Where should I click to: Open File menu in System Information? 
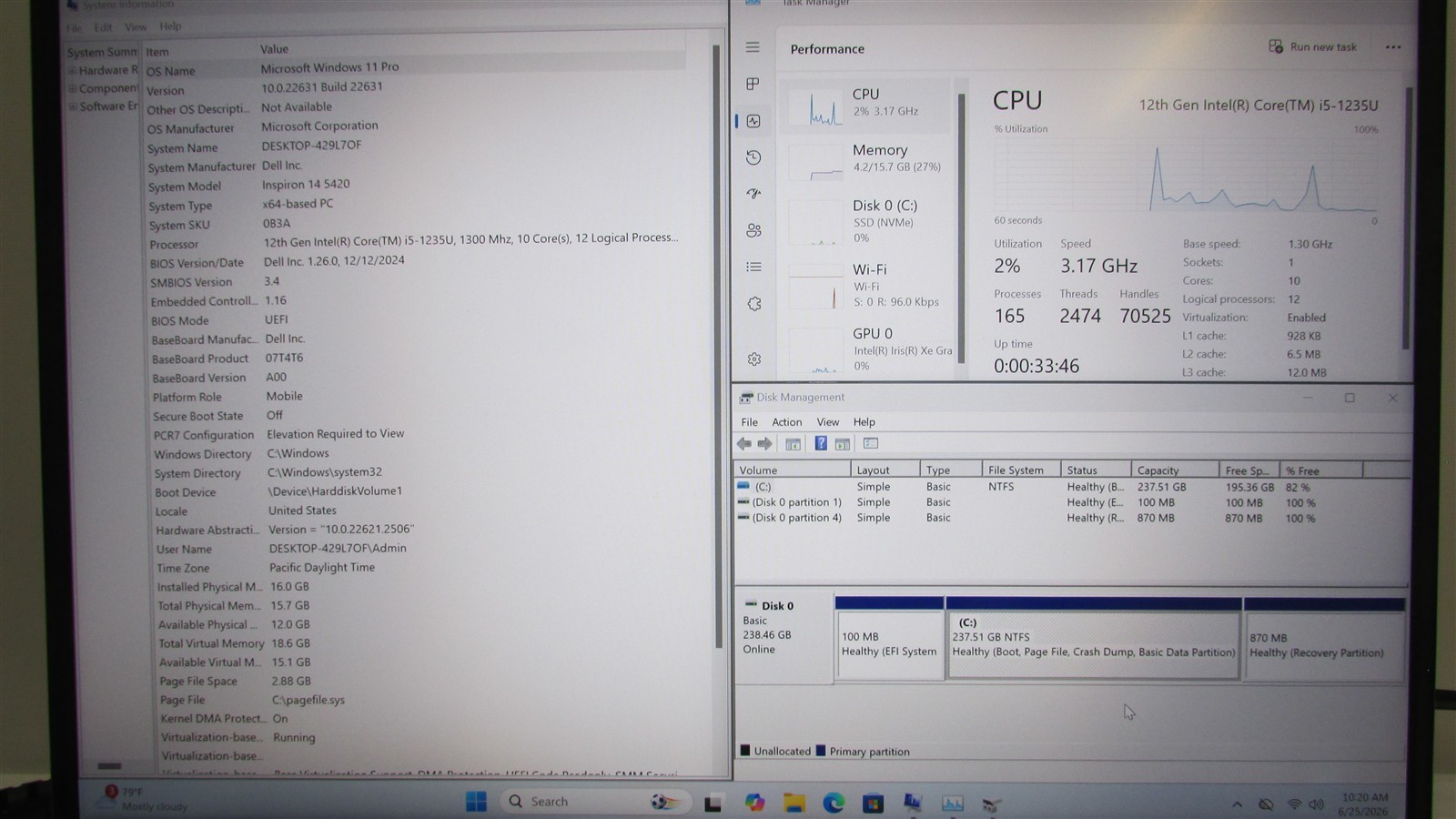point(74,27)
